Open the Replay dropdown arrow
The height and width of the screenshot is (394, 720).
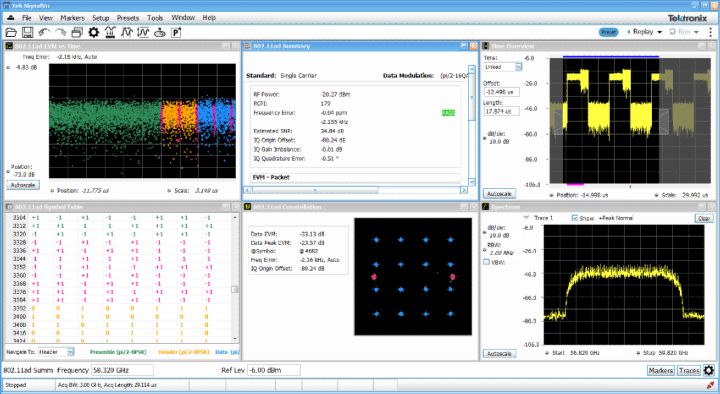[660, 32]
